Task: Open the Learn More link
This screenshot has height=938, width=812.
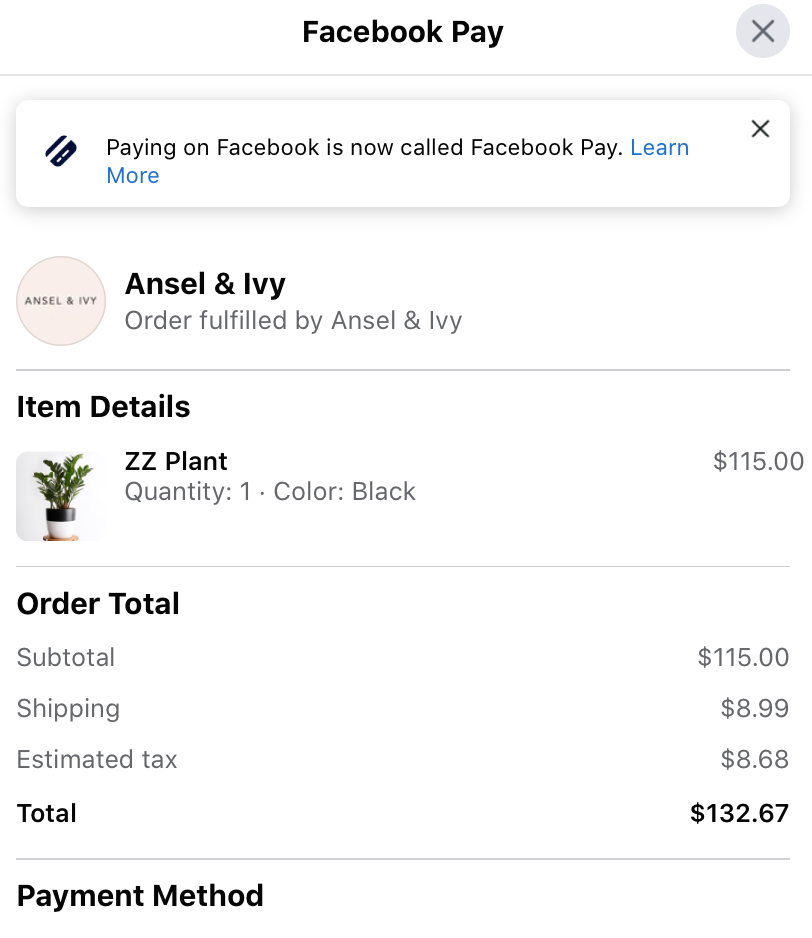Action: pos(660,147)
